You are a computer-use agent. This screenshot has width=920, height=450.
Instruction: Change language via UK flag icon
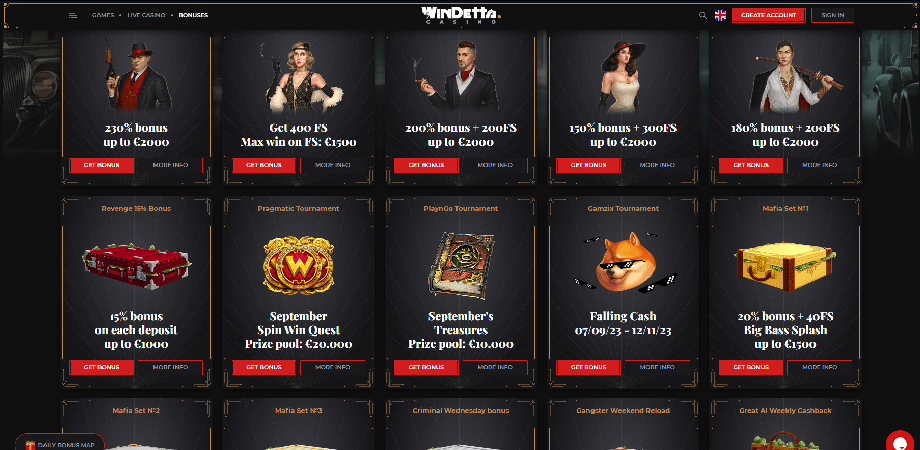pos(720,15)
